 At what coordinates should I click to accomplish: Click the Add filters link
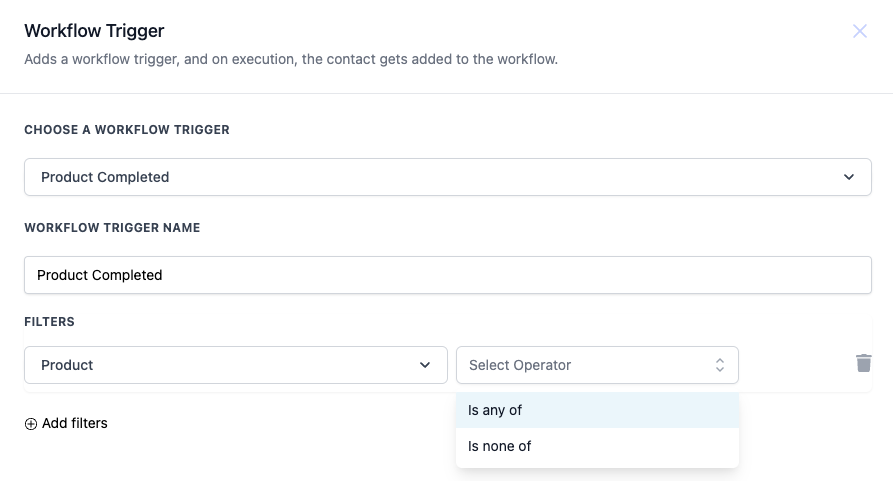(x=75, y=424)
